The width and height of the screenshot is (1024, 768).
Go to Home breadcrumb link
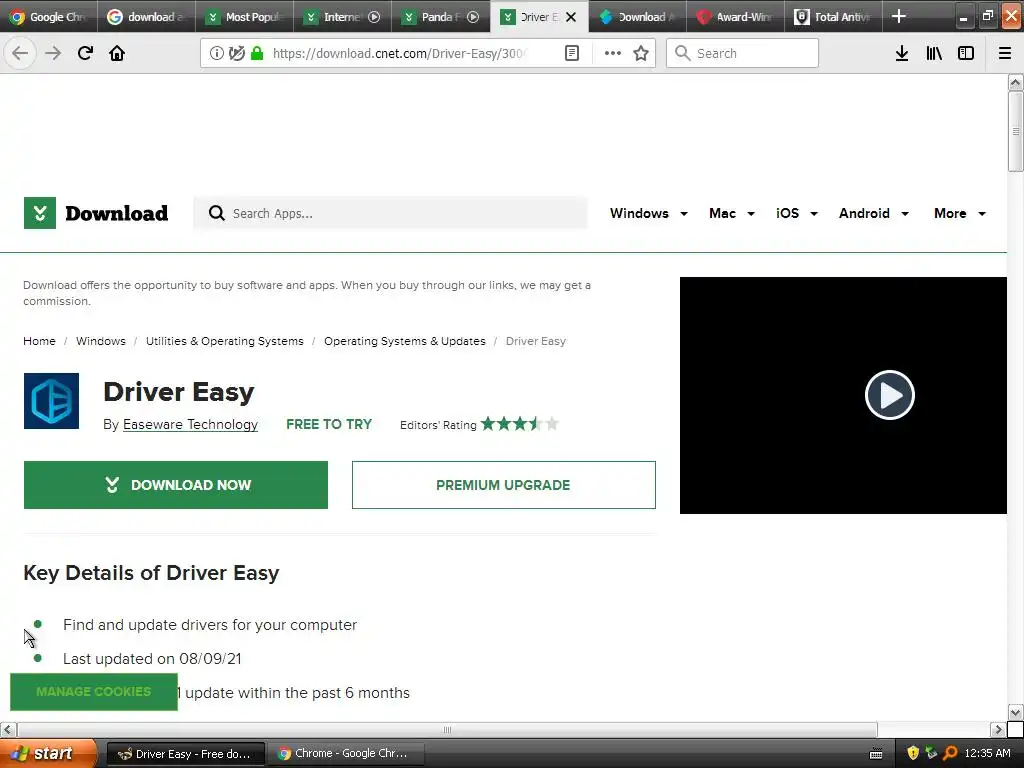(39, 341)
